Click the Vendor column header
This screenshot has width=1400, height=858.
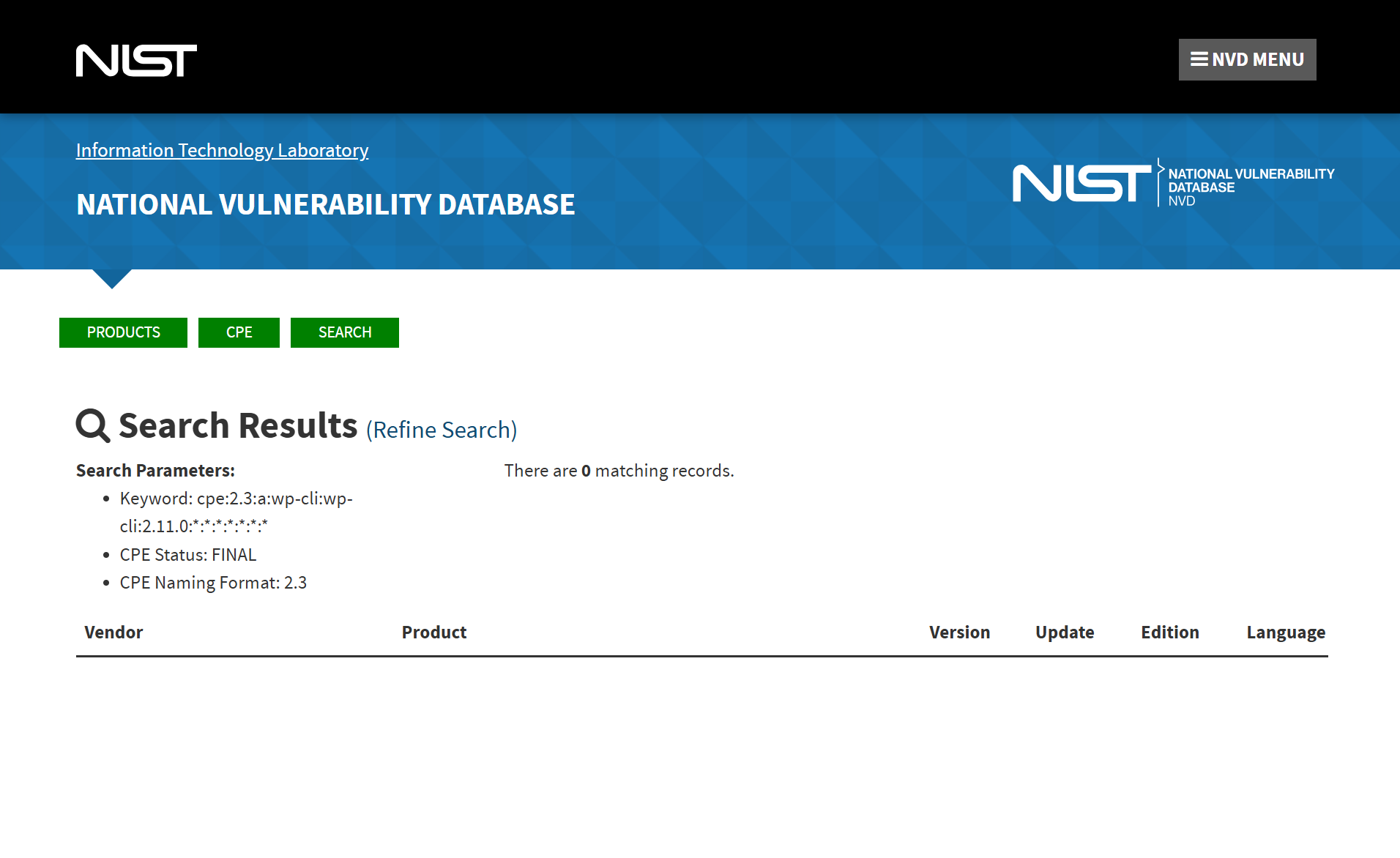coord(113,633)
